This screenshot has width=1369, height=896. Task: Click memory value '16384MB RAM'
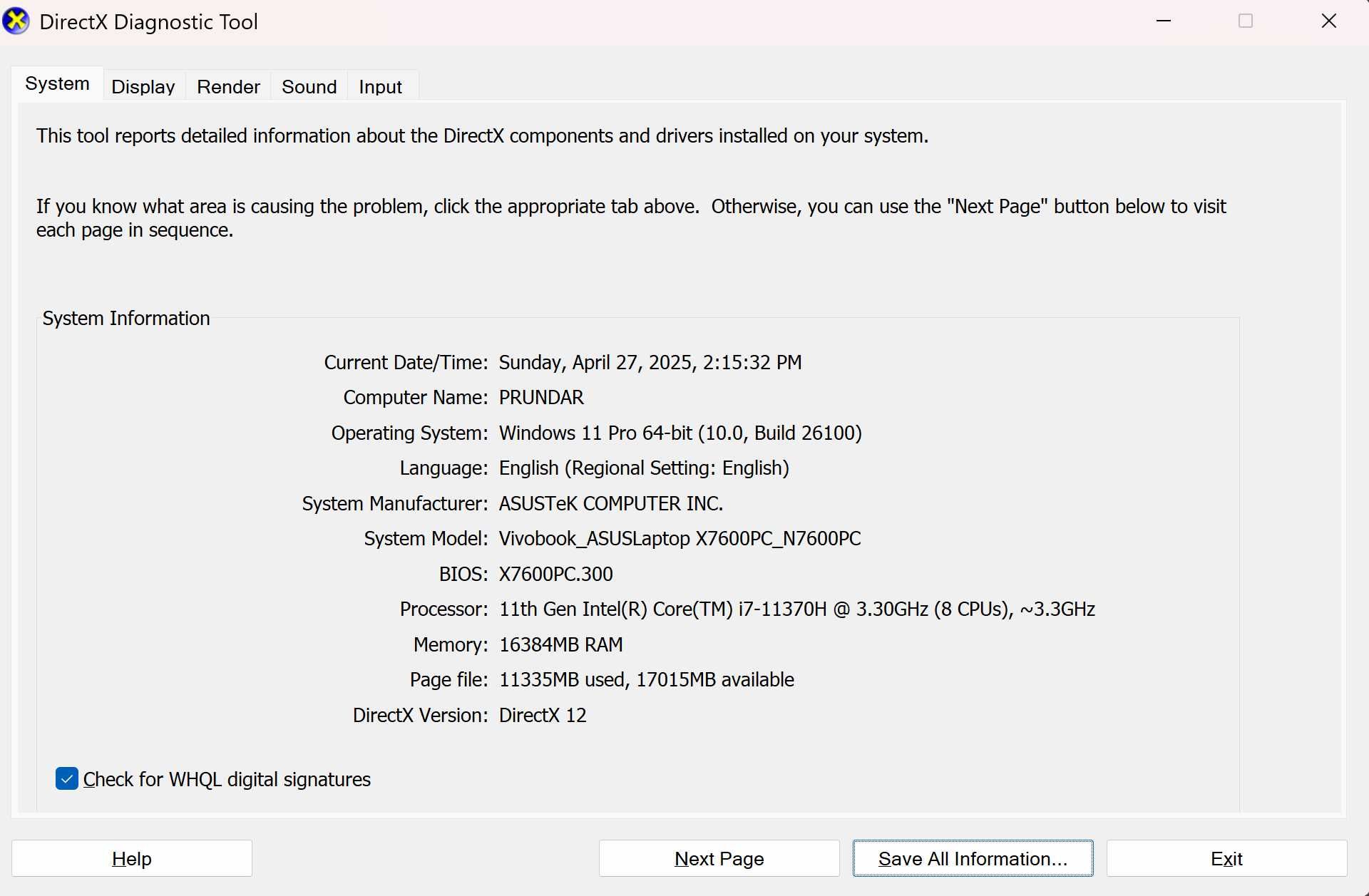[560, 644]
